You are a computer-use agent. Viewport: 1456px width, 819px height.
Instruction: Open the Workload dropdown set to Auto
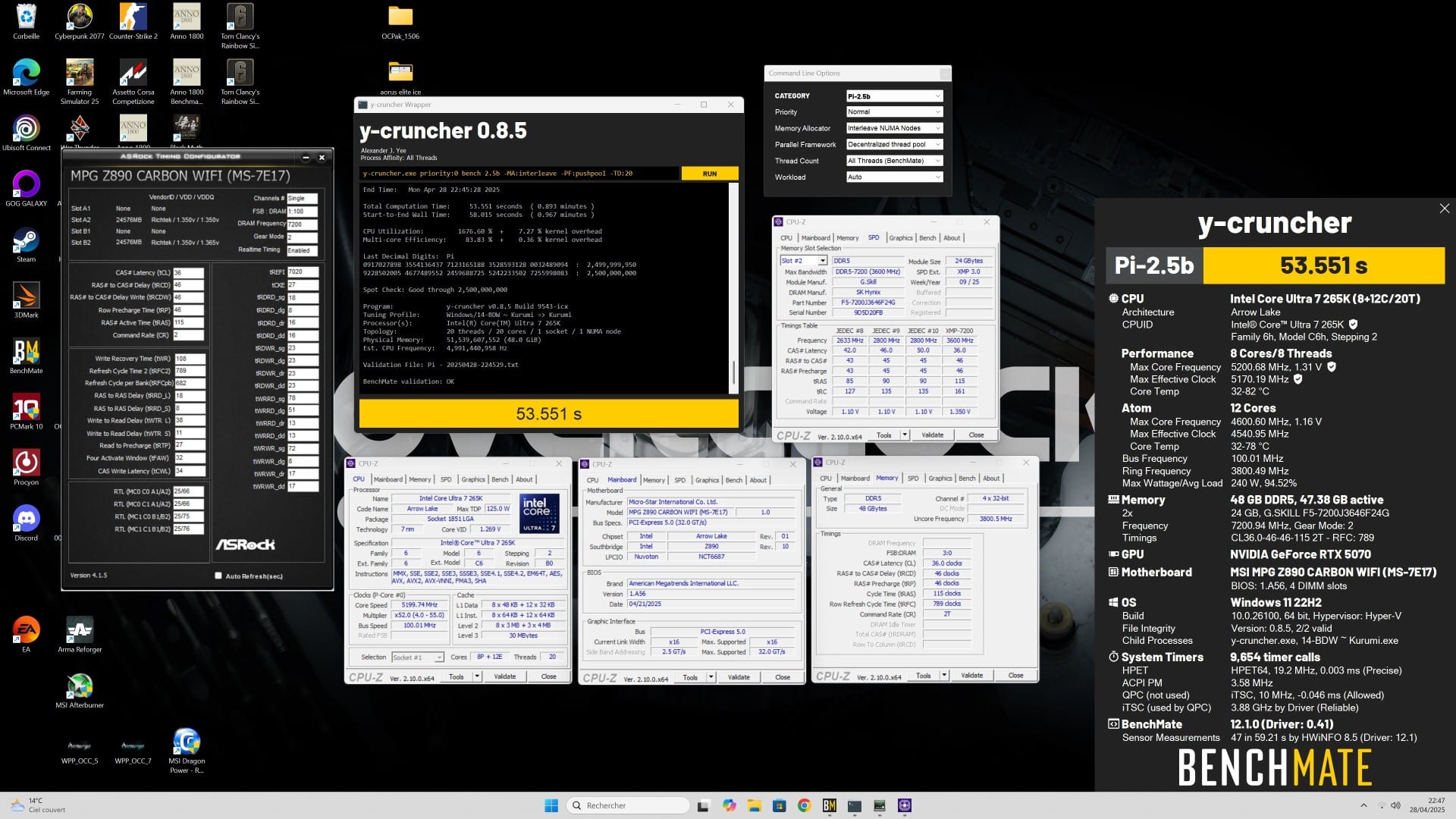coord(894,177)
